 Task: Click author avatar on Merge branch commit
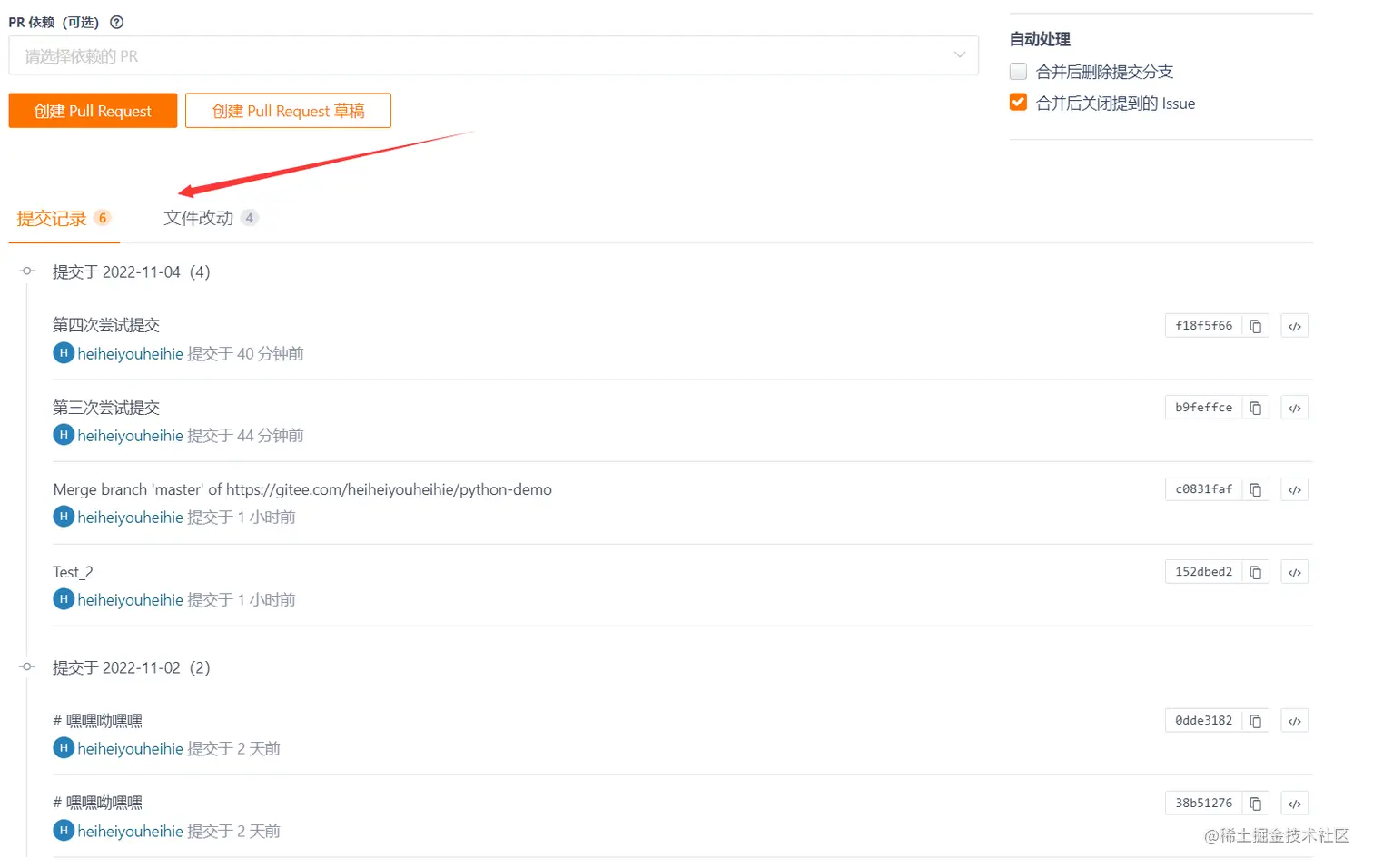tap(64, 517)
